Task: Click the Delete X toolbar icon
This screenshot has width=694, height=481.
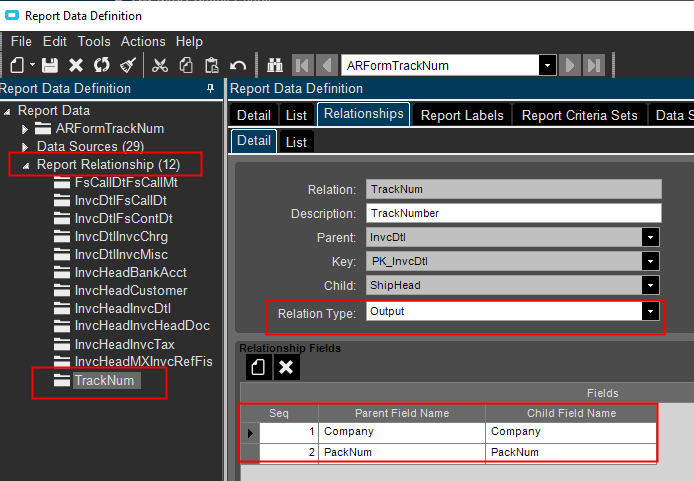Action: coord(76,65)
